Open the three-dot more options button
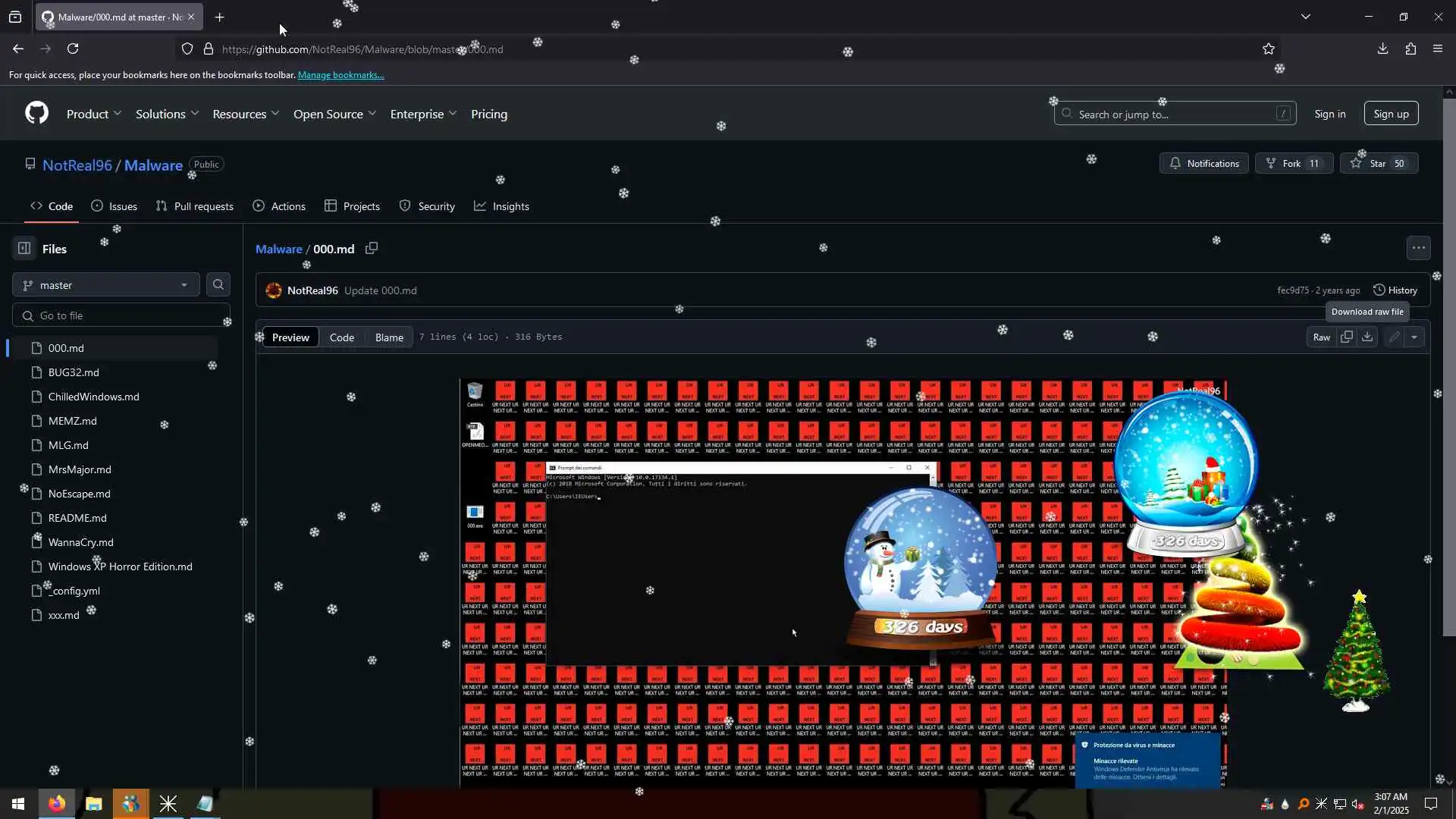Image resolution: width=1456 pixels, height=819 pixels. tap(1418, 248)
